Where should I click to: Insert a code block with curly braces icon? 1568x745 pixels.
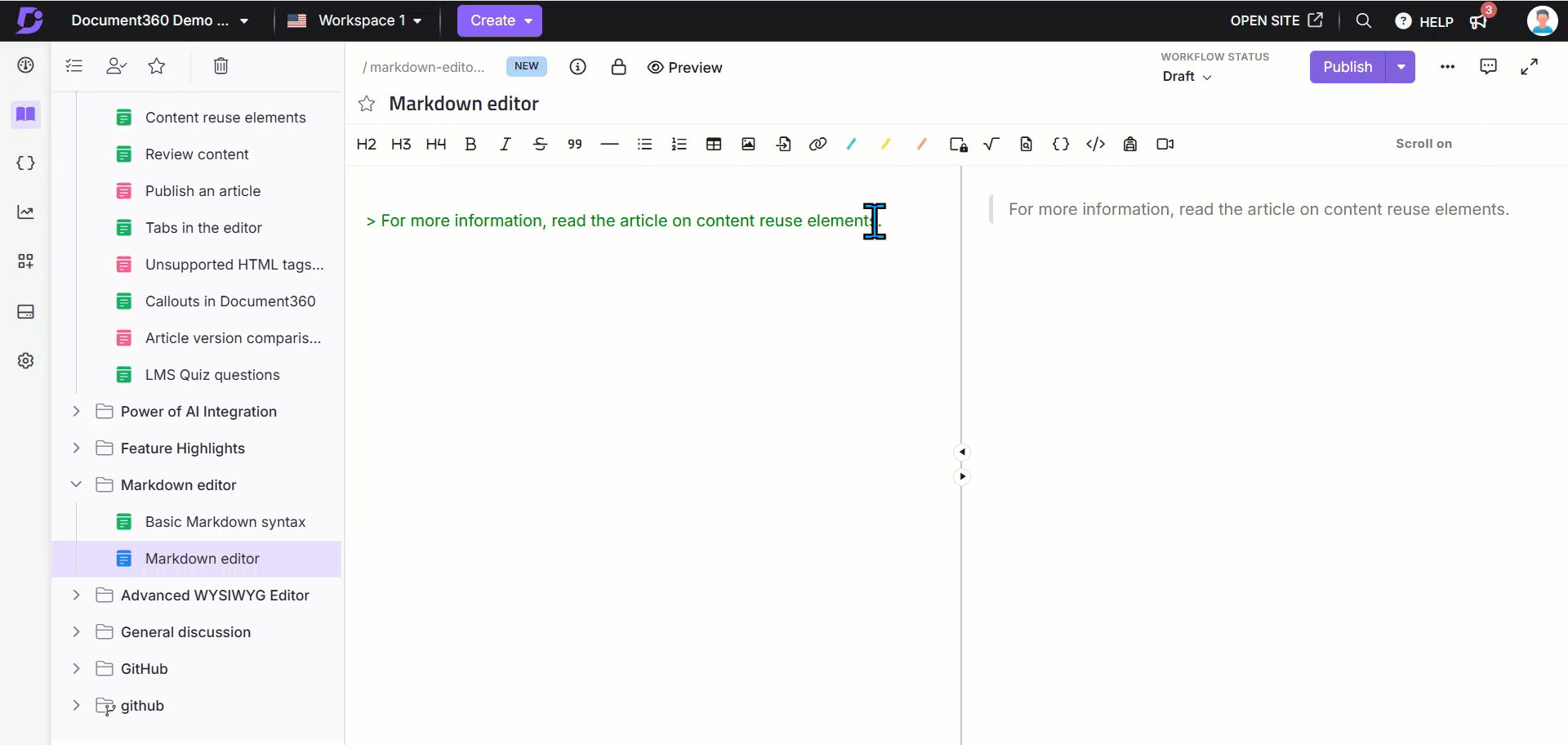pyautogui.click(x=1061, y=145)
